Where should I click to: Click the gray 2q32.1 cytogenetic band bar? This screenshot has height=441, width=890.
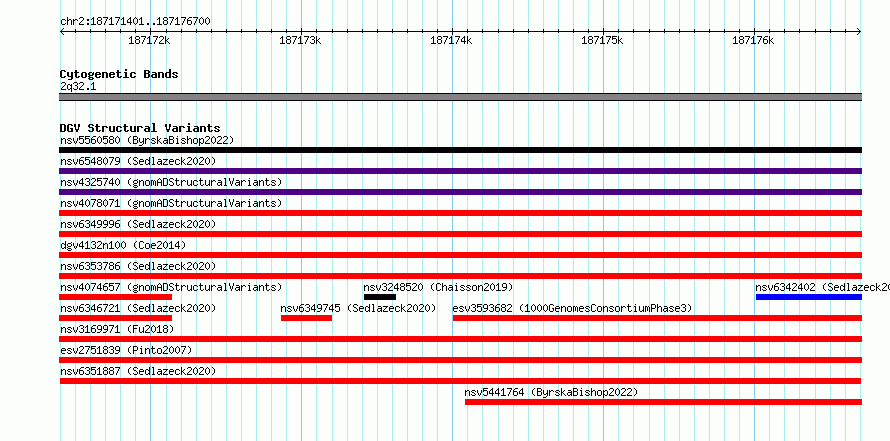[460, 97]
